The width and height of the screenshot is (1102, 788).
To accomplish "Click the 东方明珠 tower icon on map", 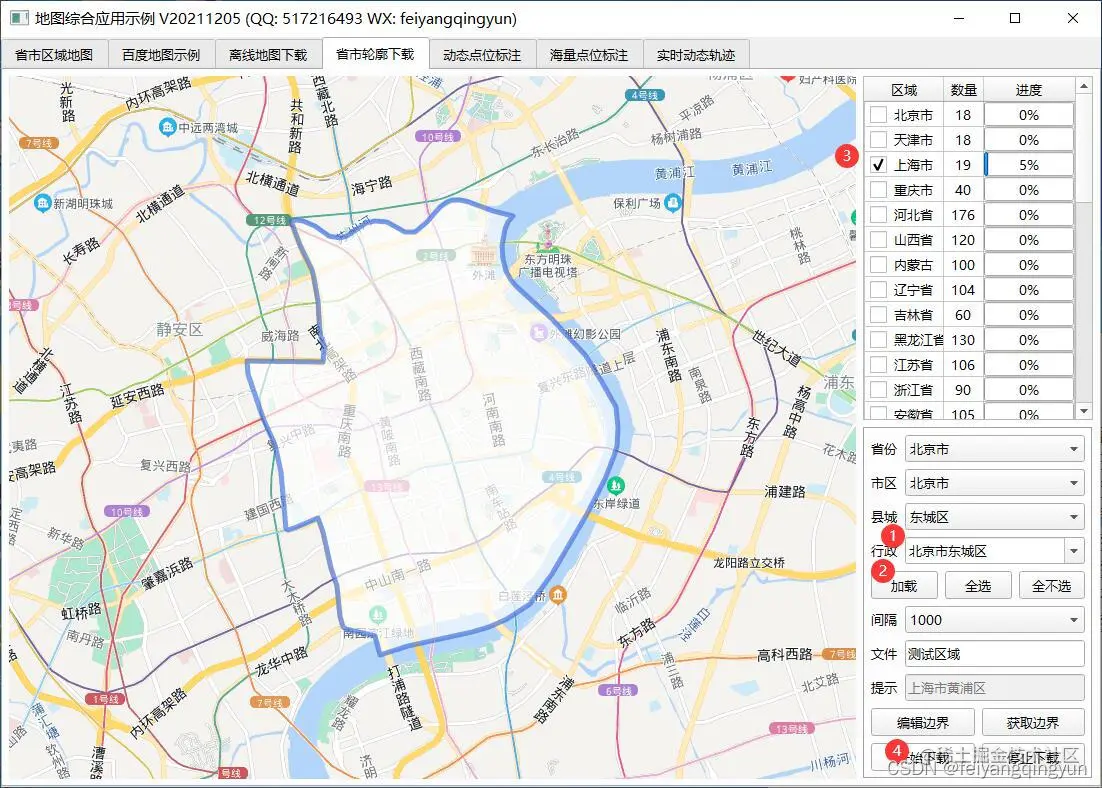I will [x=547, y=236].
